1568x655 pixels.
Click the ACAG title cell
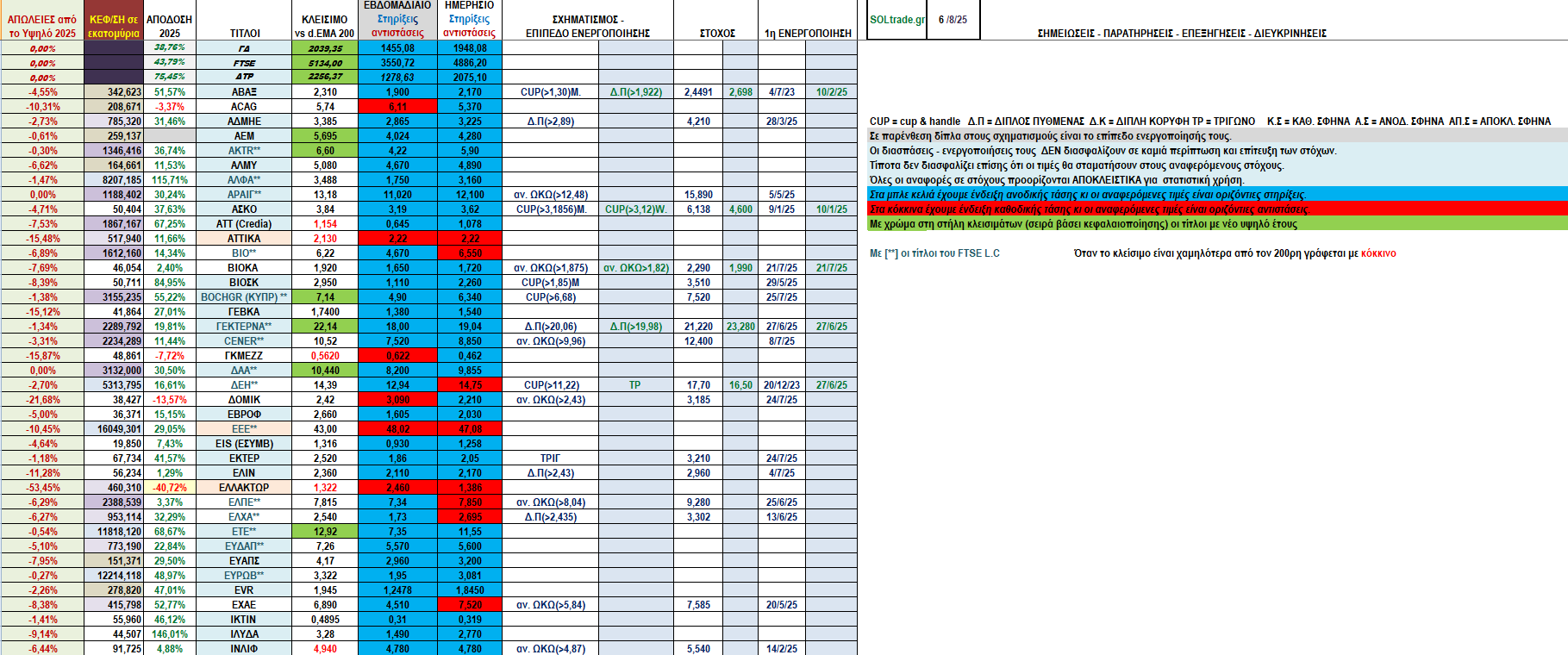(x=244, y=107)
